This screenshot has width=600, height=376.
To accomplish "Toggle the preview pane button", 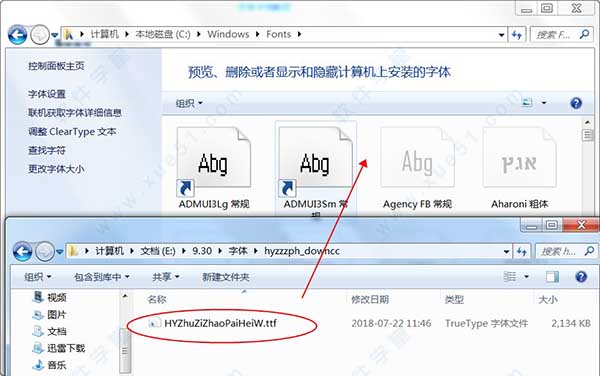I will [553, 276].
